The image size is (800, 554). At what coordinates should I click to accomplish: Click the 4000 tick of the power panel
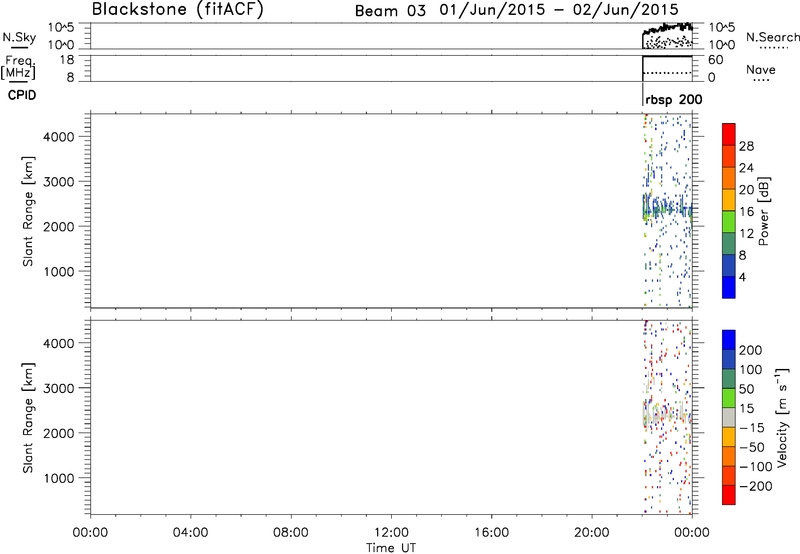[59, 137]
